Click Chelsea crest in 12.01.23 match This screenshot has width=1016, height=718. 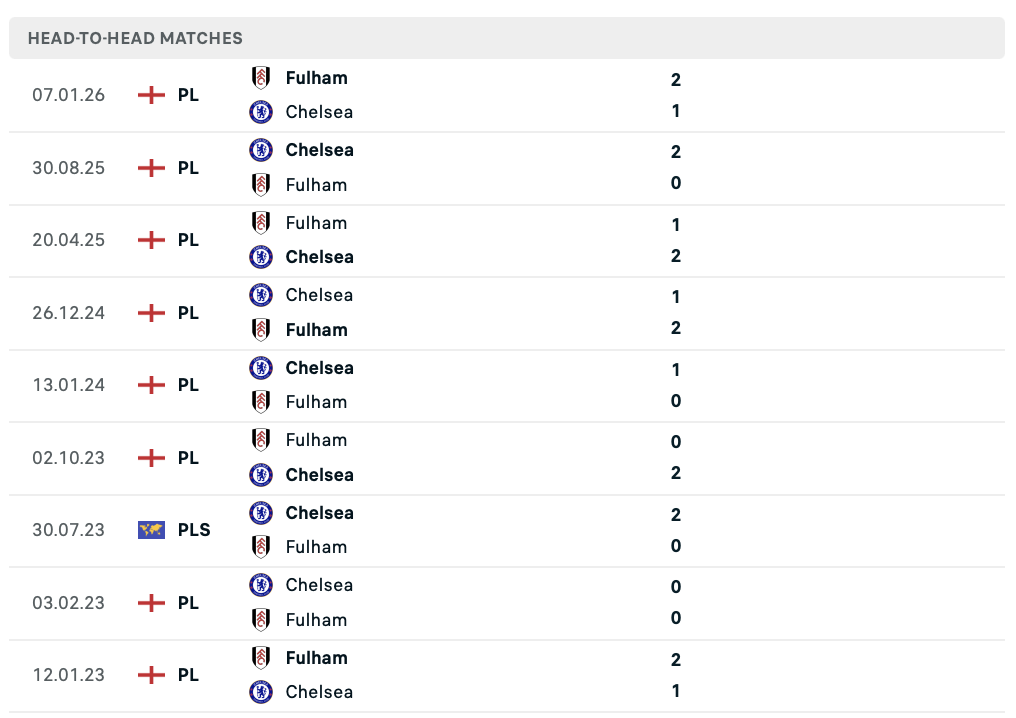coord(260,692)
